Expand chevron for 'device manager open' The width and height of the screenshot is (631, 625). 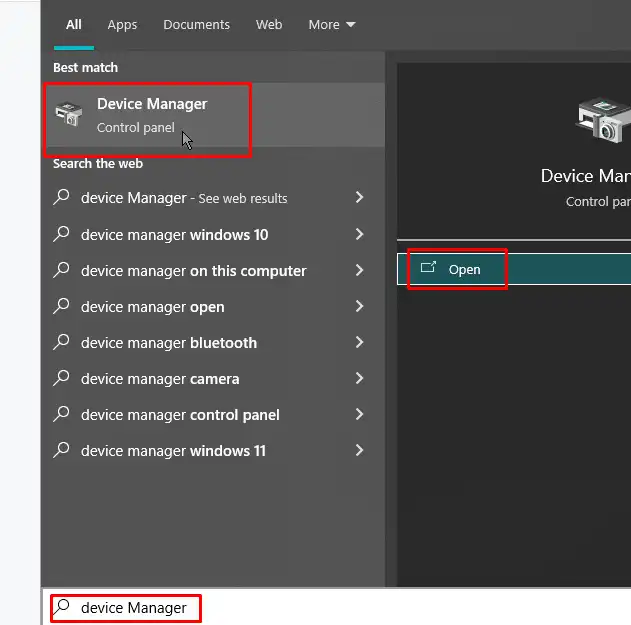[x=359, y=307]
